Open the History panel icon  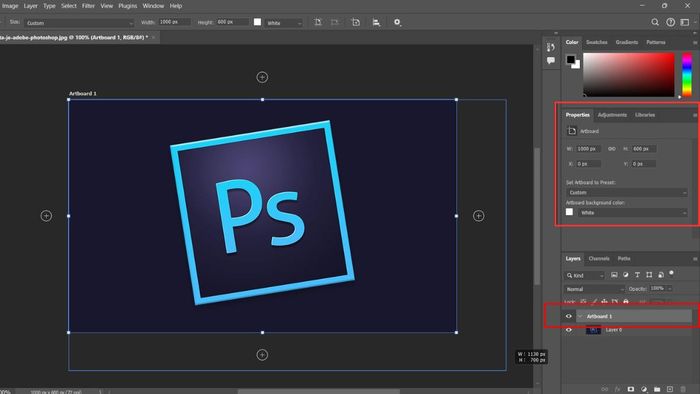coord(551,47)
